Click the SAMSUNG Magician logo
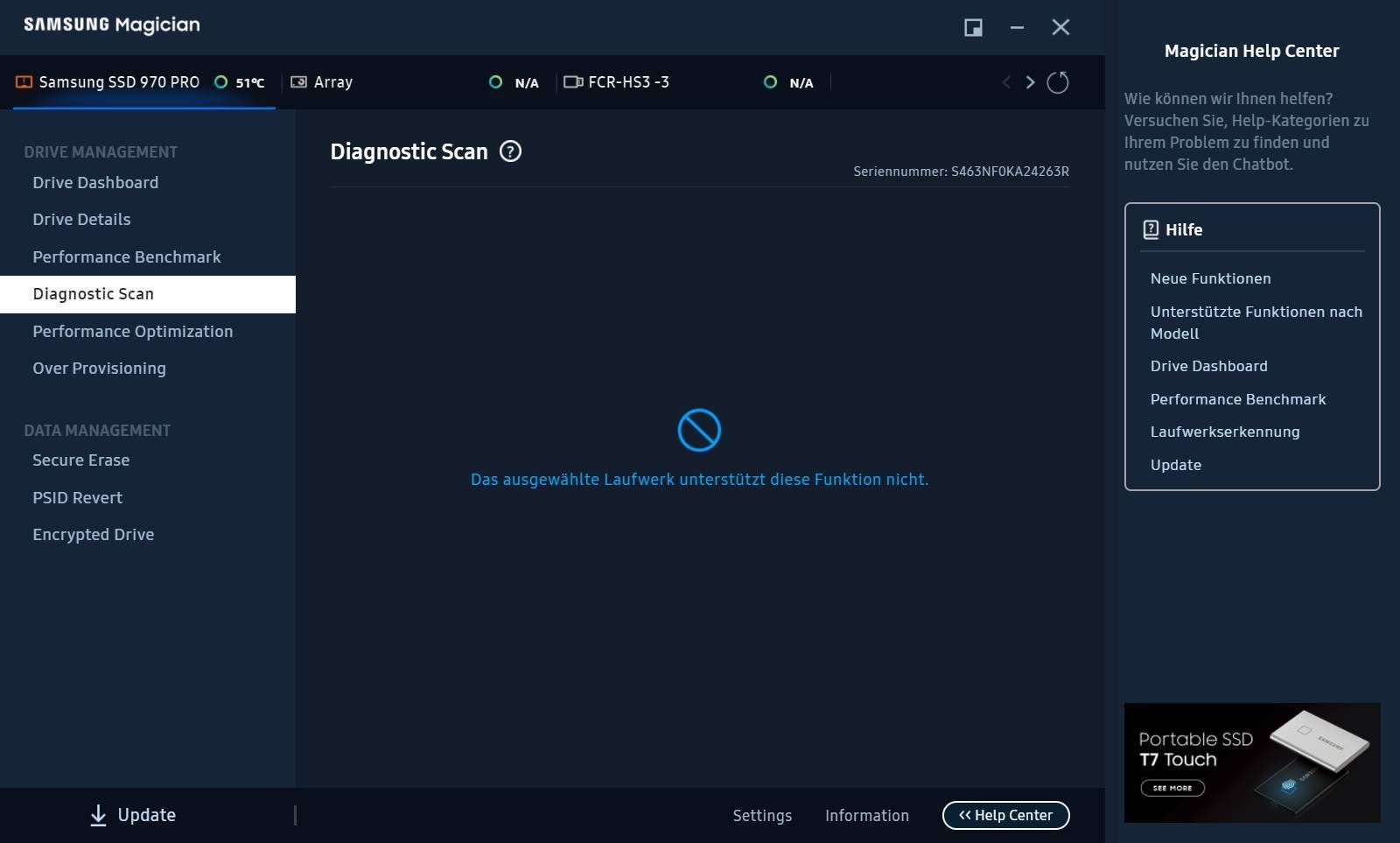This screenshot has height=843, width=1400. click(111, 25)
